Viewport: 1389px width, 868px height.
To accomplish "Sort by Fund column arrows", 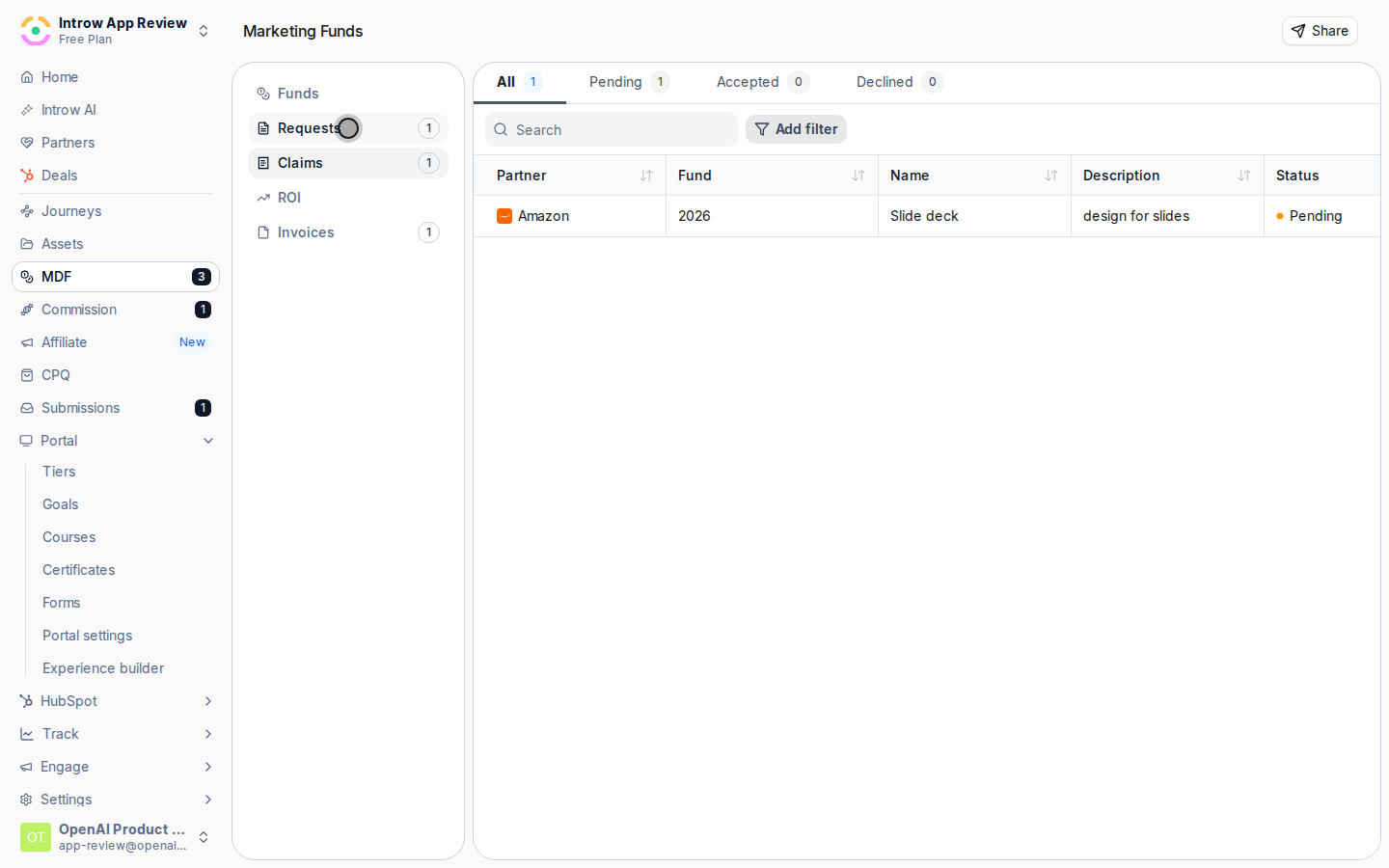I will tap(858, 176).
